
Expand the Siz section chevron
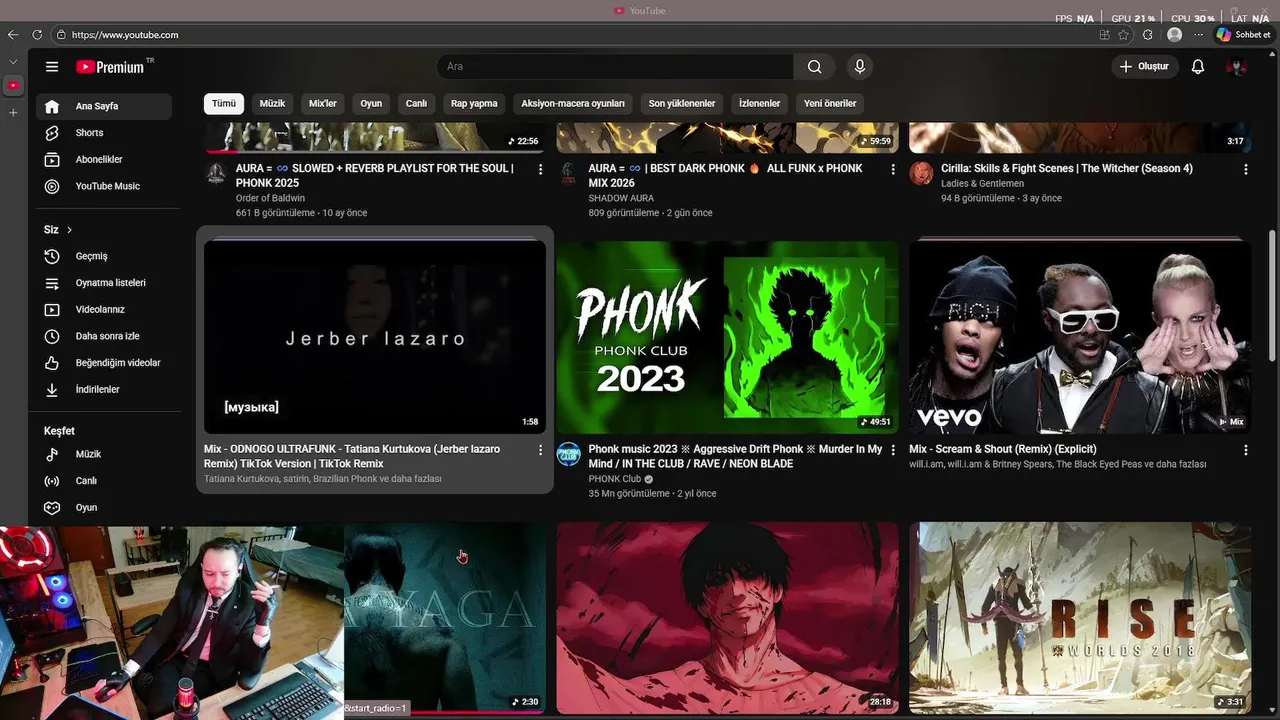point(69,230)
